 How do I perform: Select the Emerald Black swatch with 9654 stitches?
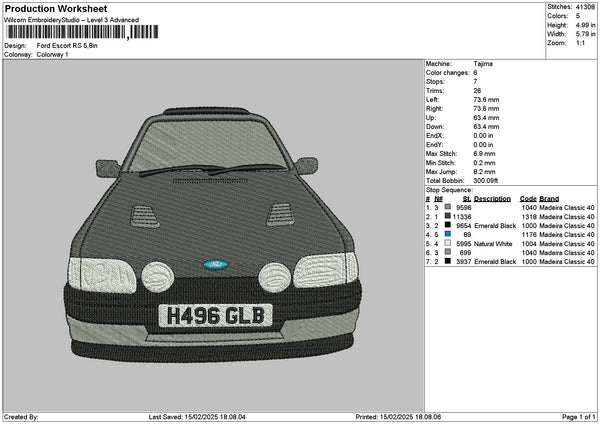[446, 225]
